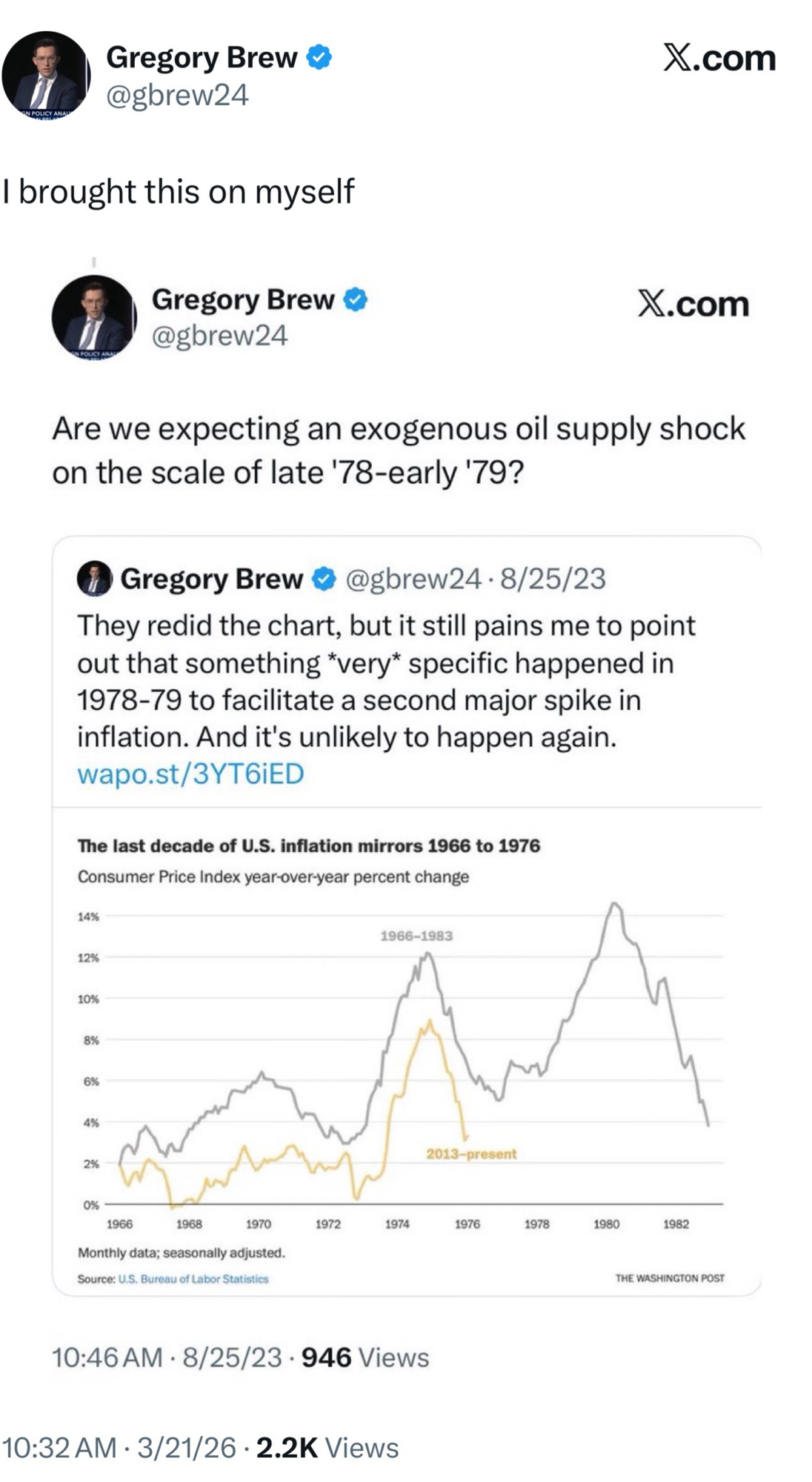Image resolution: width=812 pixels, height=1482 pixels.
Task: Click small avatar in the embedded 8/25/23 tweet
Action: 94,579
